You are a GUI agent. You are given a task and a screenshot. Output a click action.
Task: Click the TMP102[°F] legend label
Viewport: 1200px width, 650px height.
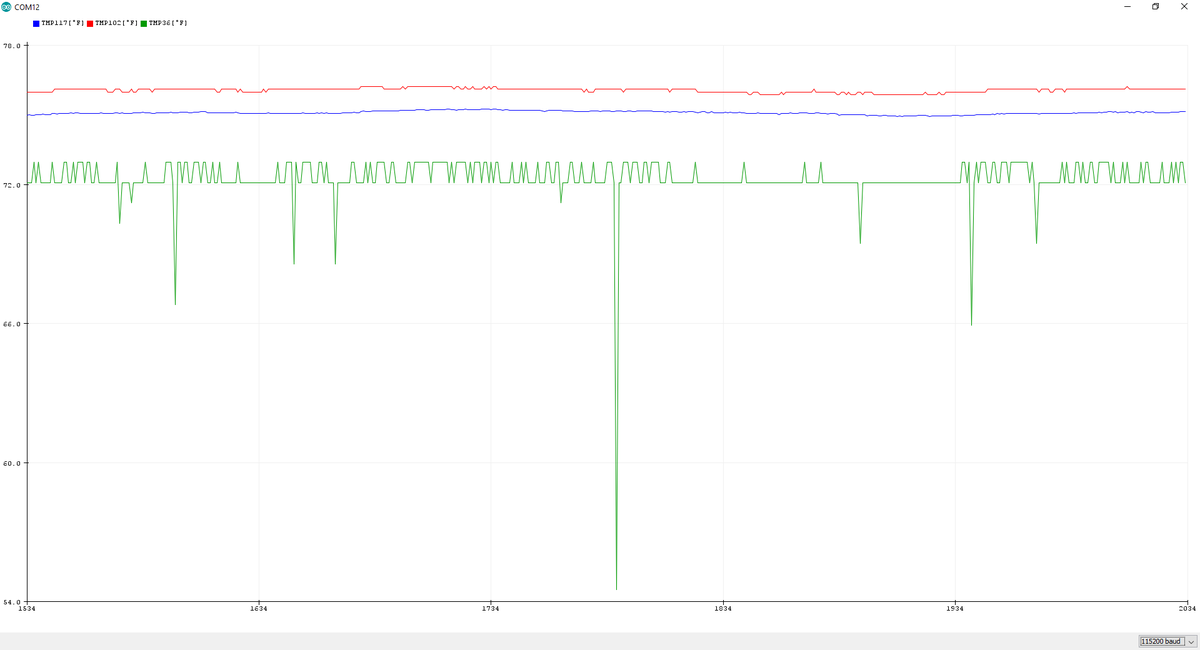(x=117, y=23)
